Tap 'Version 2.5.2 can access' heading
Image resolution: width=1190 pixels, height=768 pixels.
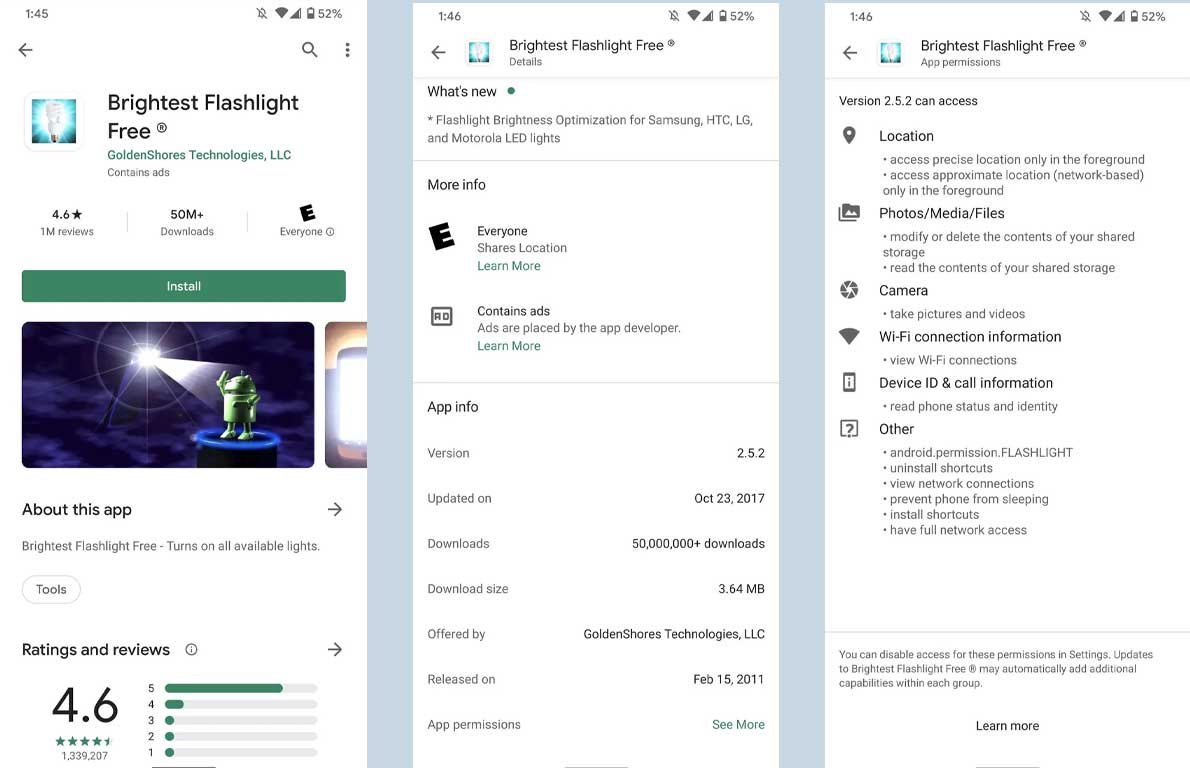908,101
